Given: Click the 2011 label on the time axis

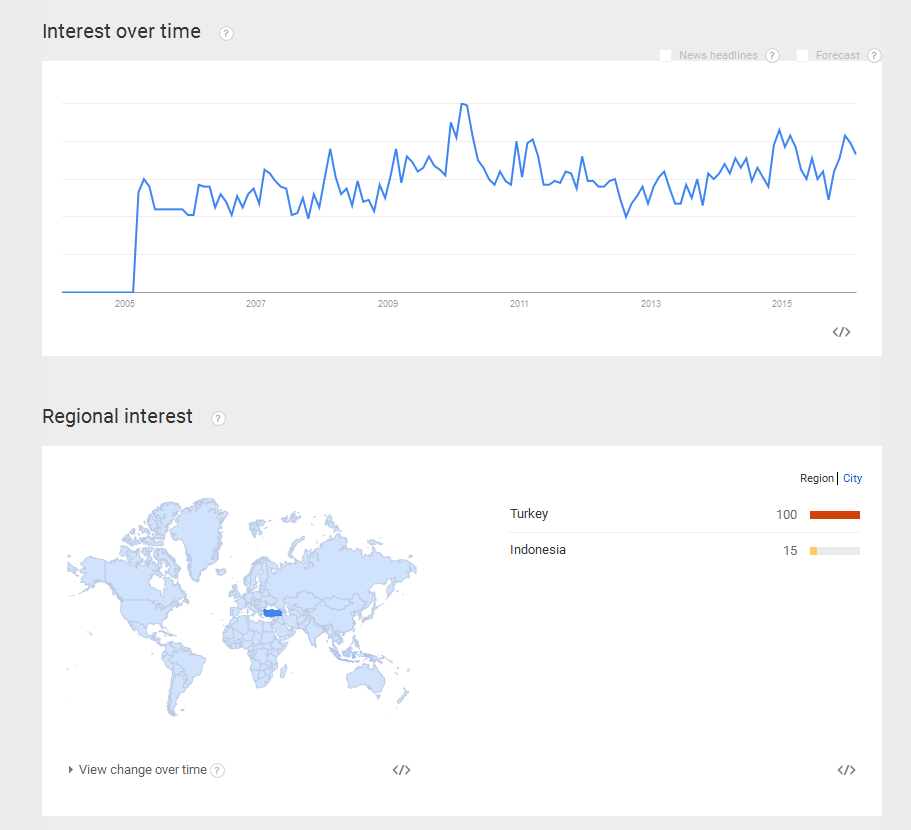Looking at the screenshot, I should [x=519, y=303].
